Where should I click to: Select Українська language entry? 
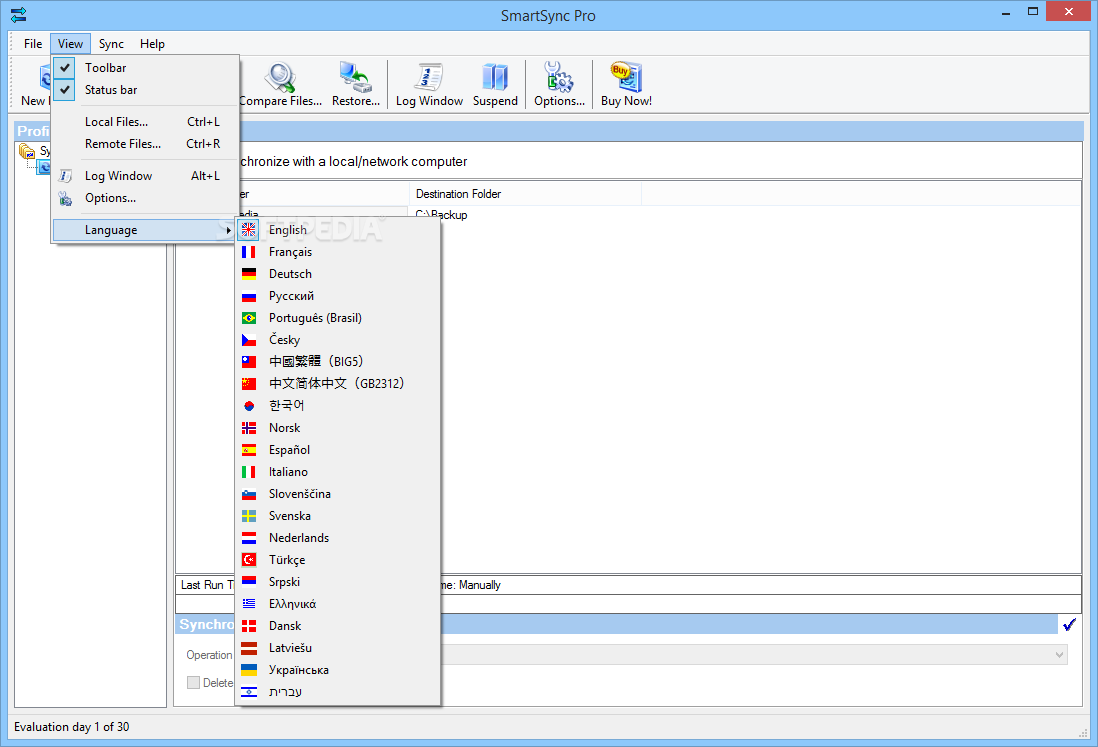point(338,670)
